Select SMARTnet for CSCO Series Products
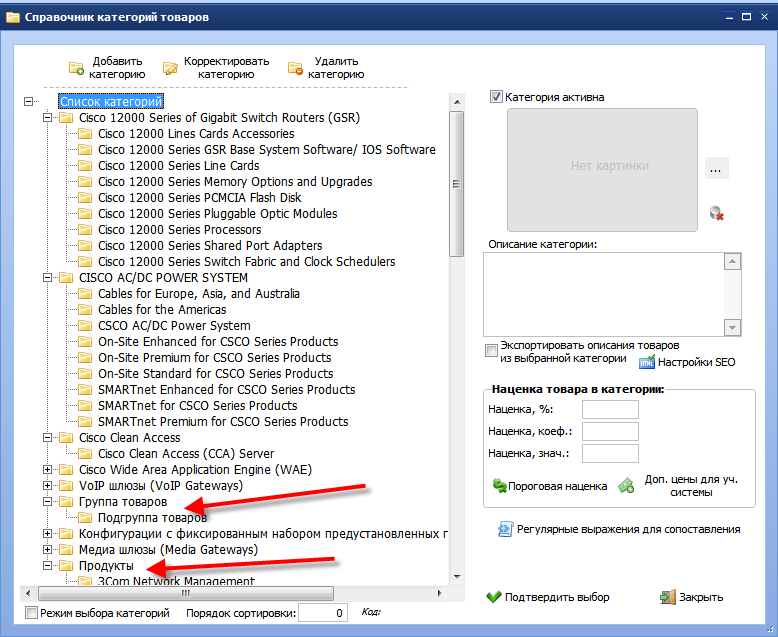 [x=197, y=405]
